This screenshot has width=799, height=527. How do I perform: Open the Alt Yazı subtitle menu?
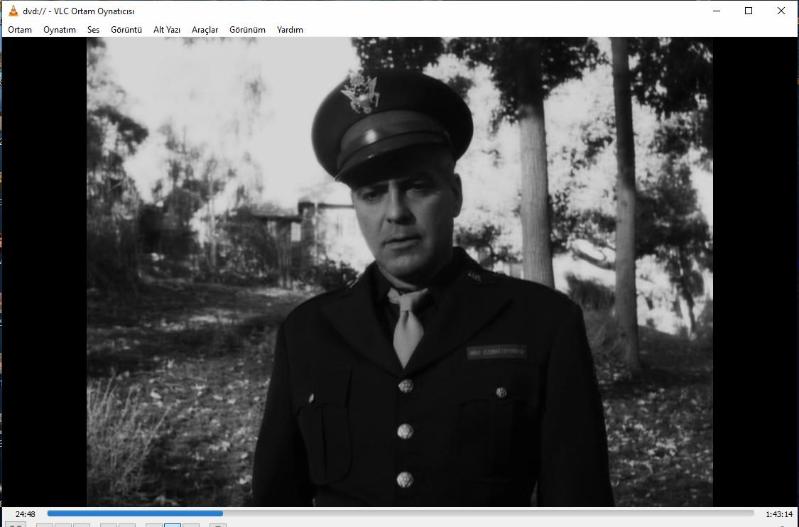166,30
